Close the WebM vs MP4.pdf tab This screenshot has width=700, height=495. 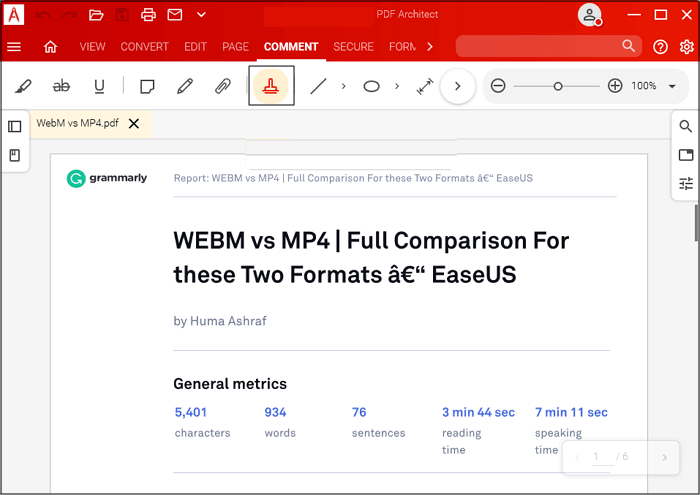point(134,124)
